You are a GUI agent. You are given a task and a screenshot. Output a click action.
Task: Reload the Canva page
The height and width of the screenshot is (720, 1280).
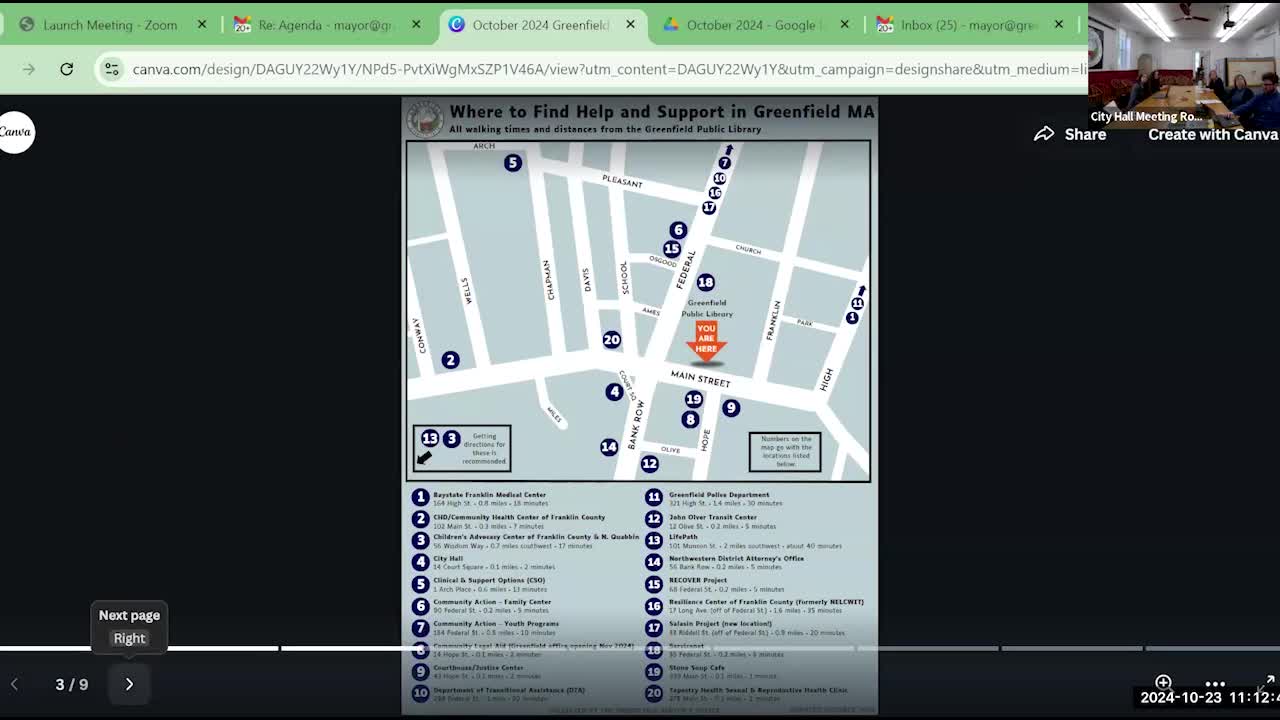[x=66, y=69]
